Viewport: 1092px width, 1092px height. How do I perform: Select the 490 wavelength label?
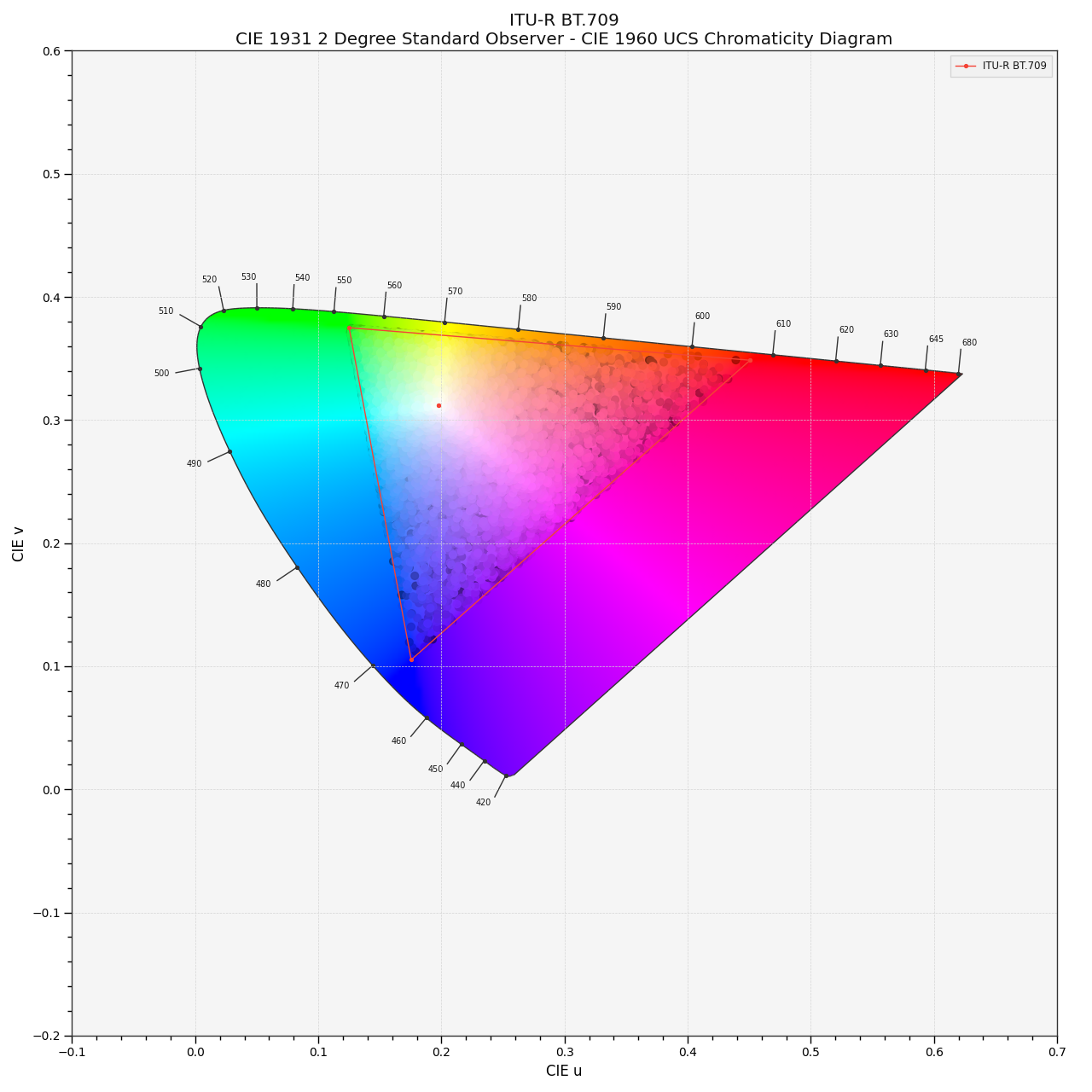pyautogui.click(x=195, y=464)
